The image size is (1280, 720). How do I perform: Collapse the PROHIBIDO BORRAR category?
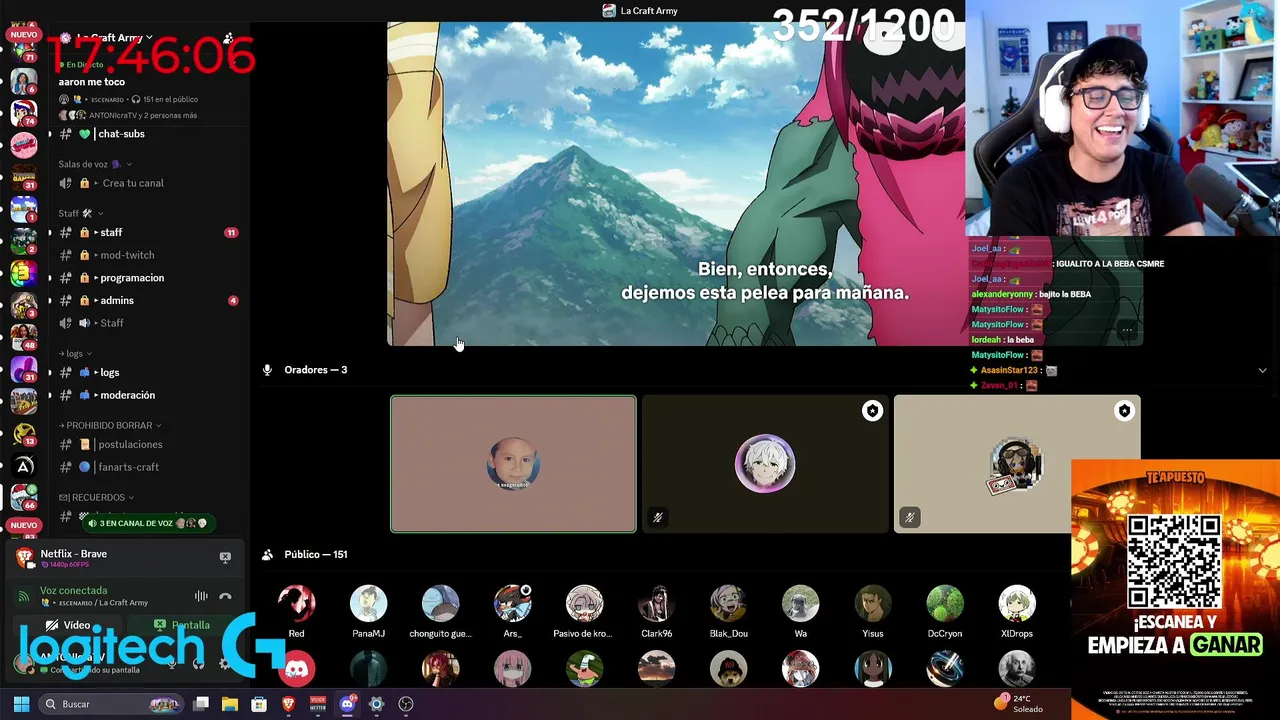(x=110, y=425)
